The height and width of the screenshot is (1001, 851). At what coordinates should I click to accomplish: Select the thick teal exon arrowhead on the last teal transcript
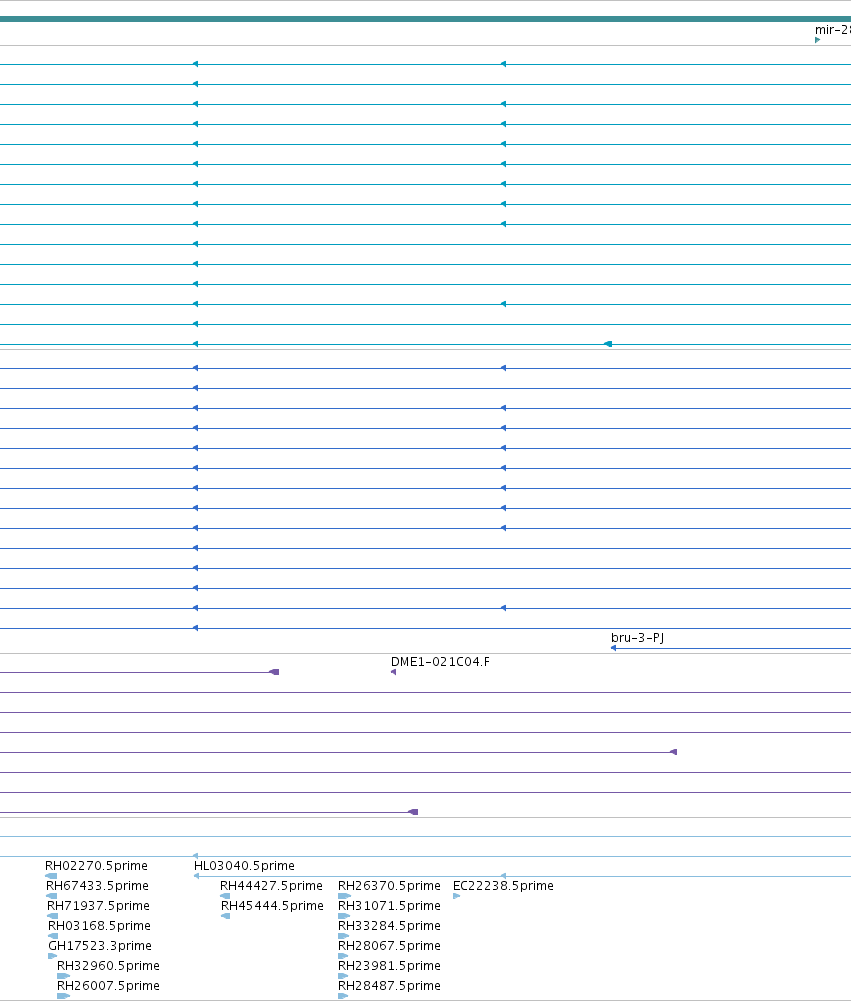(608, 344)
